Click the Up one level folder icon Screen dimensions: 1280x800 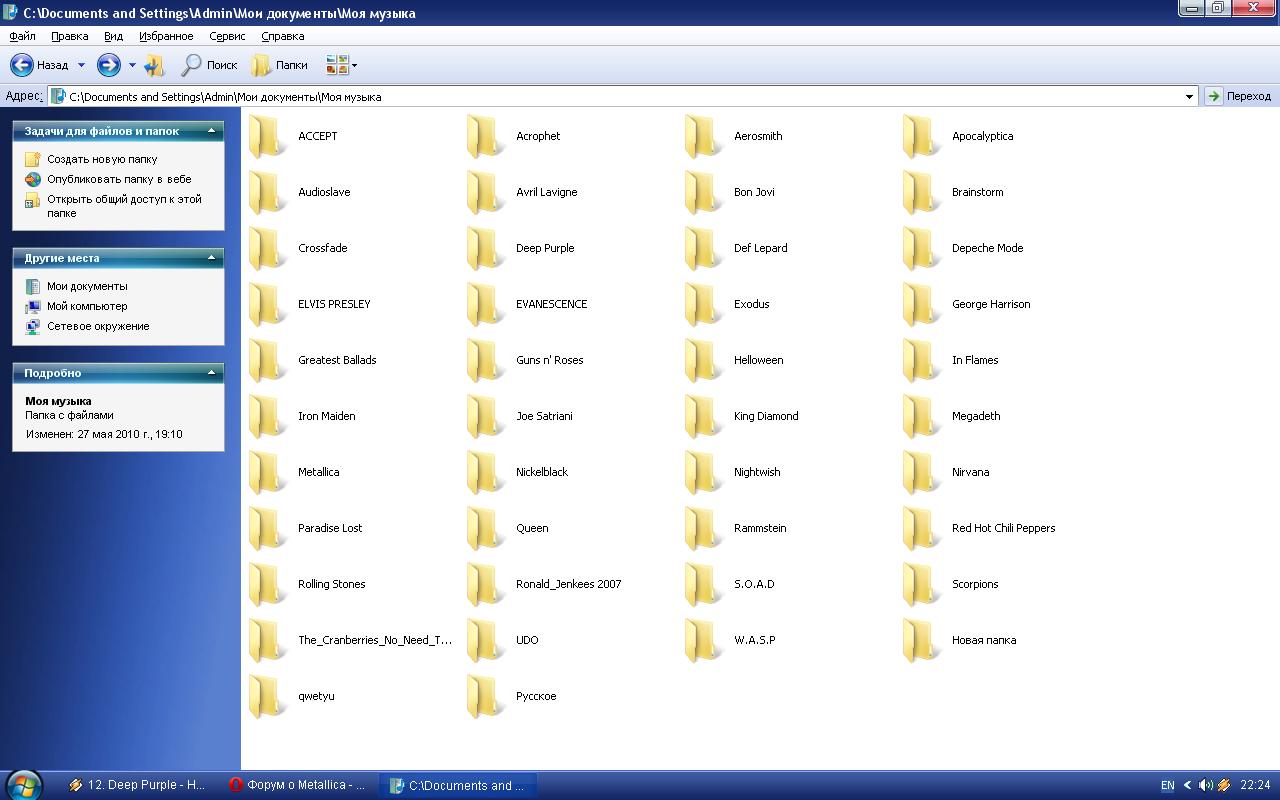pyautogui.click(x=154, y=66)
